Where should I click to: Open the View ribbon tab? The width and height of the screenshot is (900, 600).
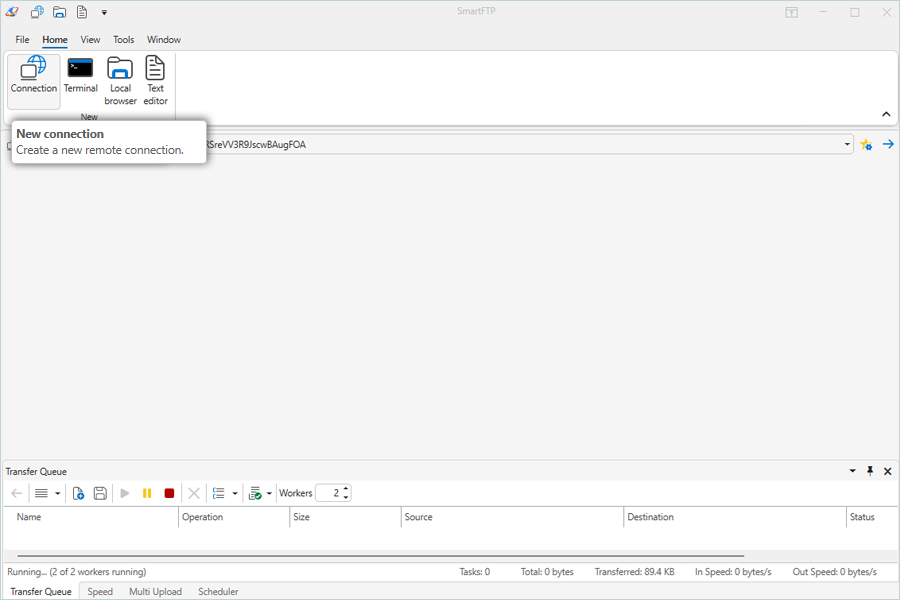click(90, 40)
